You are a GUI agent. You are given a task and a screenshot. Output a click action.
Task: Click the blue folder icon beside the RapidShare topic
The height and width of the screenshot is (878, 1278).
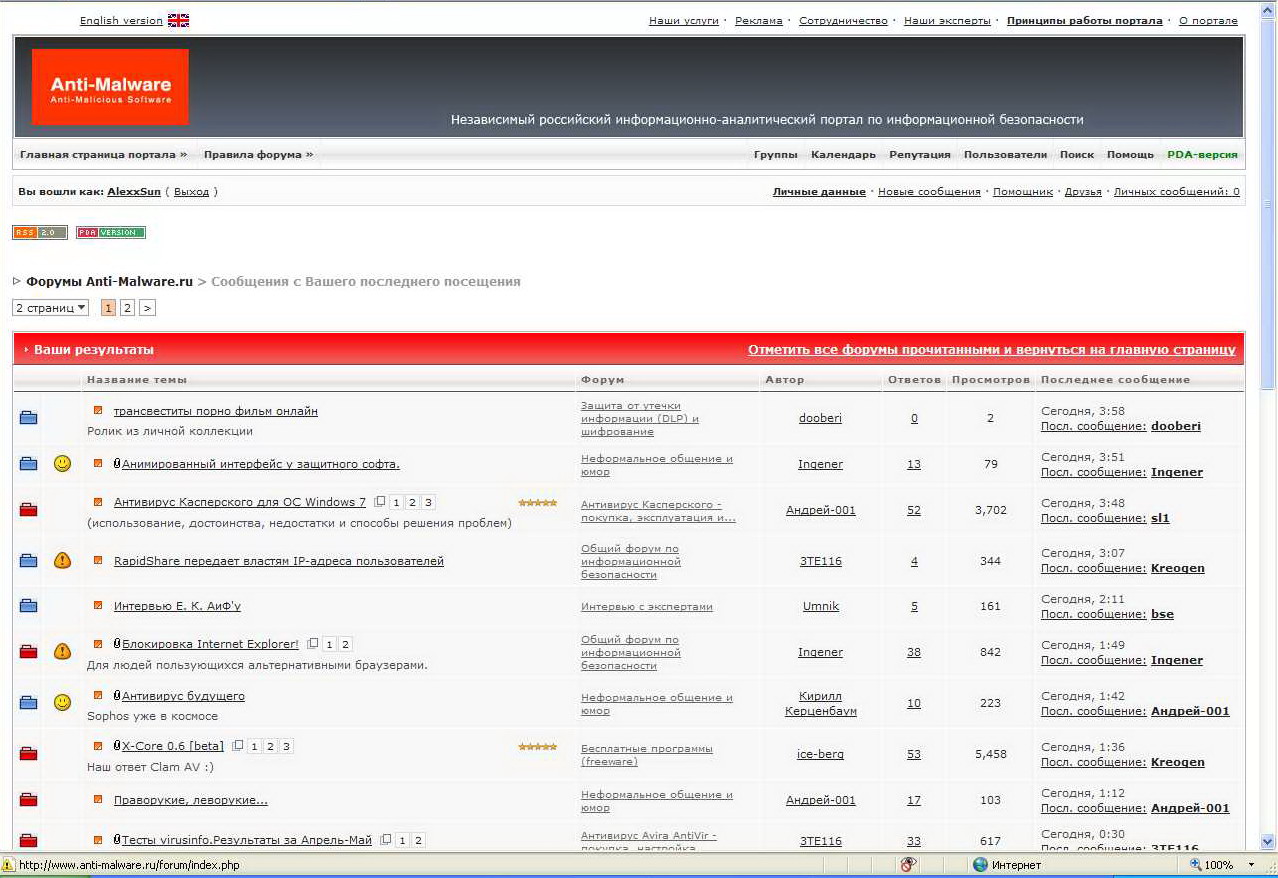pyautogui.click(x=28, y=561)
